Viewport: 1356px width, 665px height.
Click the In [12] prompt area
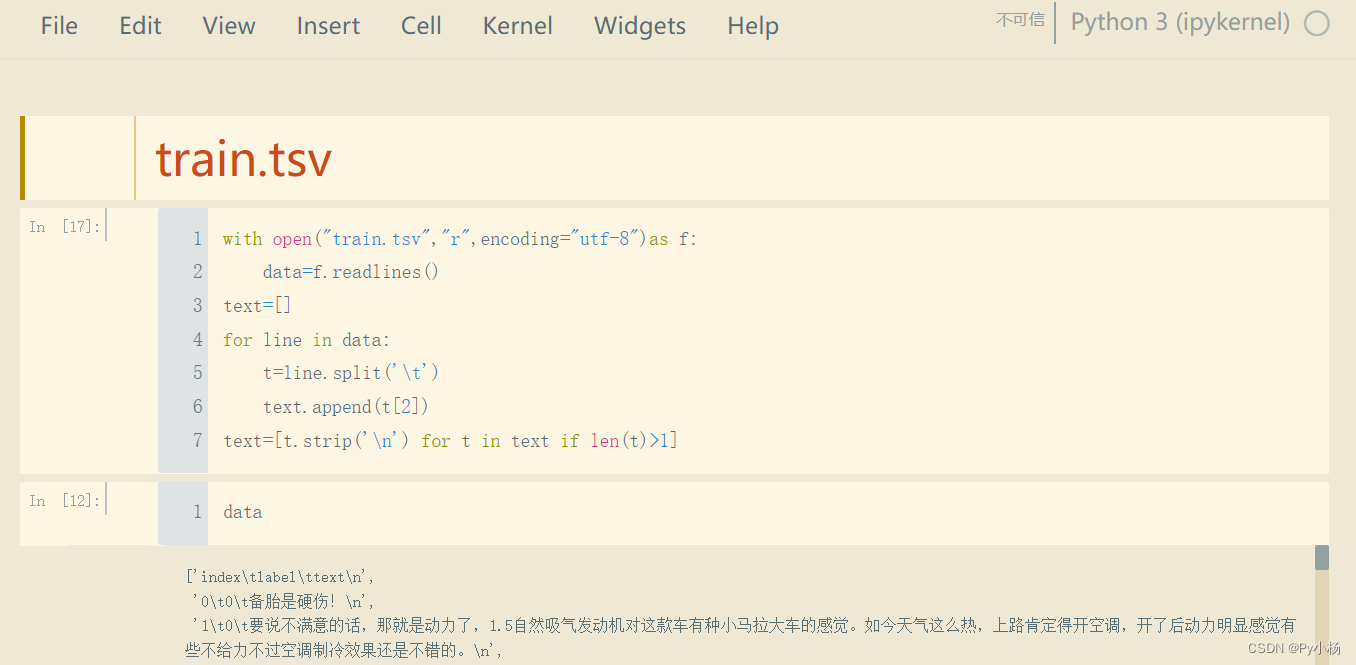click(x=64, y=499)
